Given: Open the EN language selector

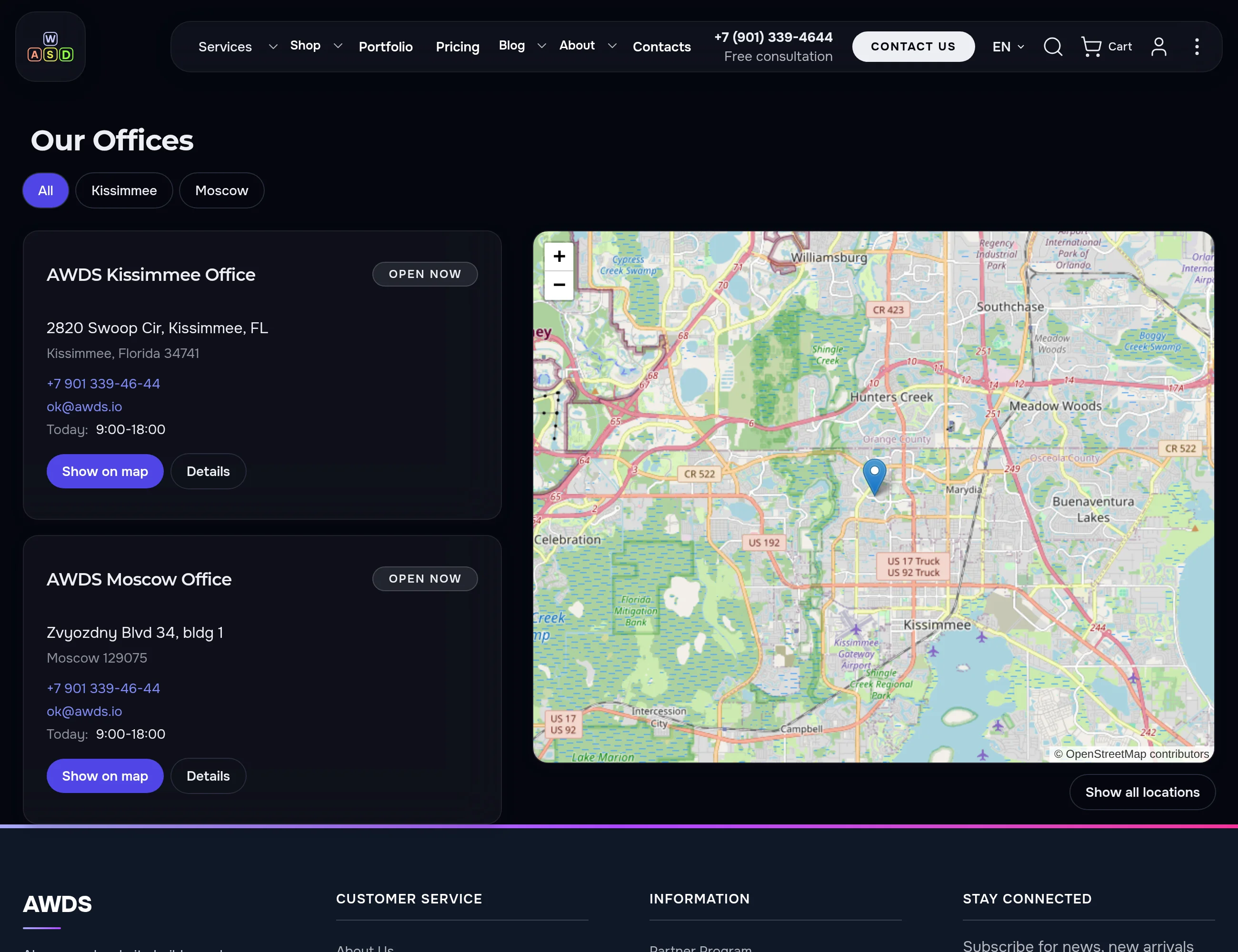Looking at the screenshot, I should [x=1008, y=47].
